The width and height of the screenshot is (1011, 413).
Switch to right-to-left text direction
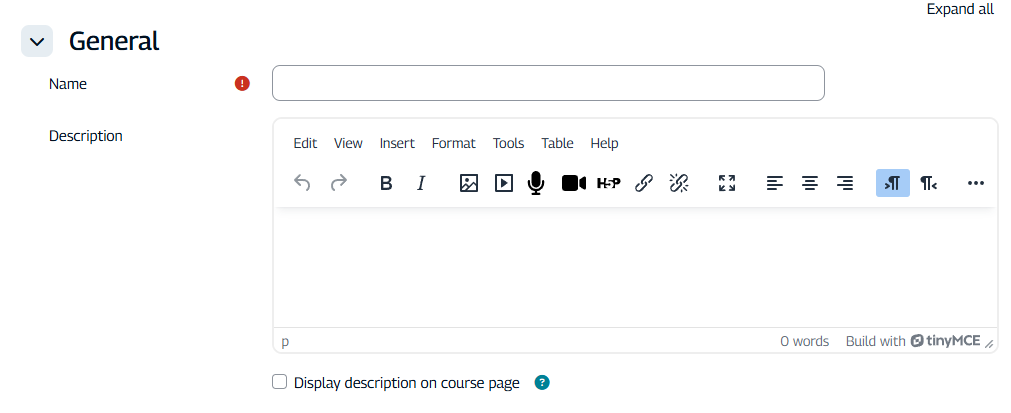click(928, 183)
